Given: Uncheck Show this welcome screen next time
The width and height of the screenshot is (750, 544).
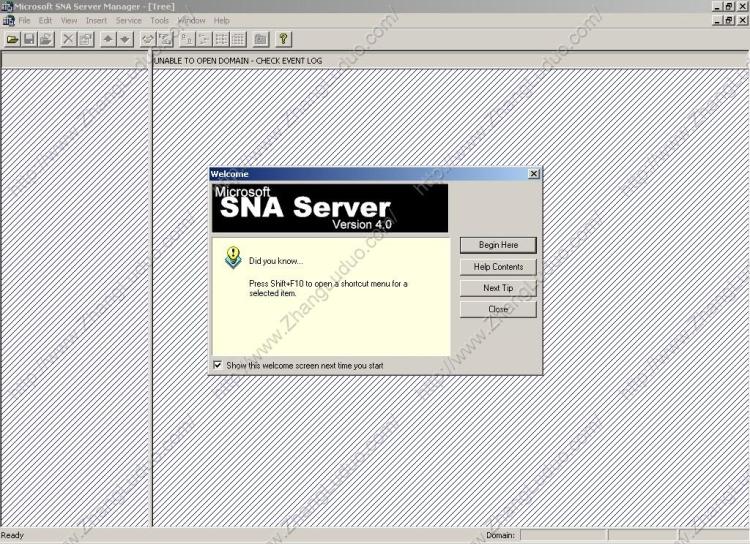Looking at the screenshot, I should 218,365.
